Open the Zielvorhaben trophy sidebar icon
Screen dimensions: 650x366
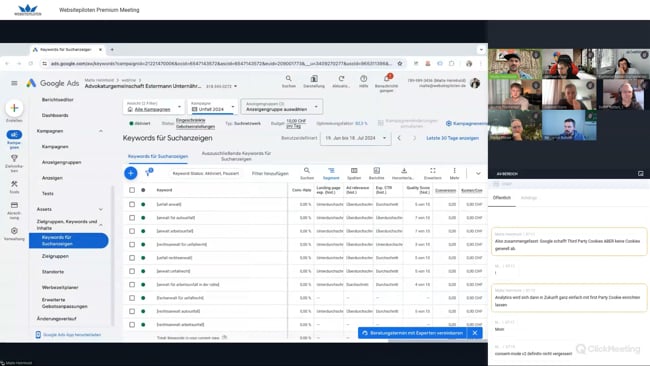pyautogui.click(x=14, y=158)
